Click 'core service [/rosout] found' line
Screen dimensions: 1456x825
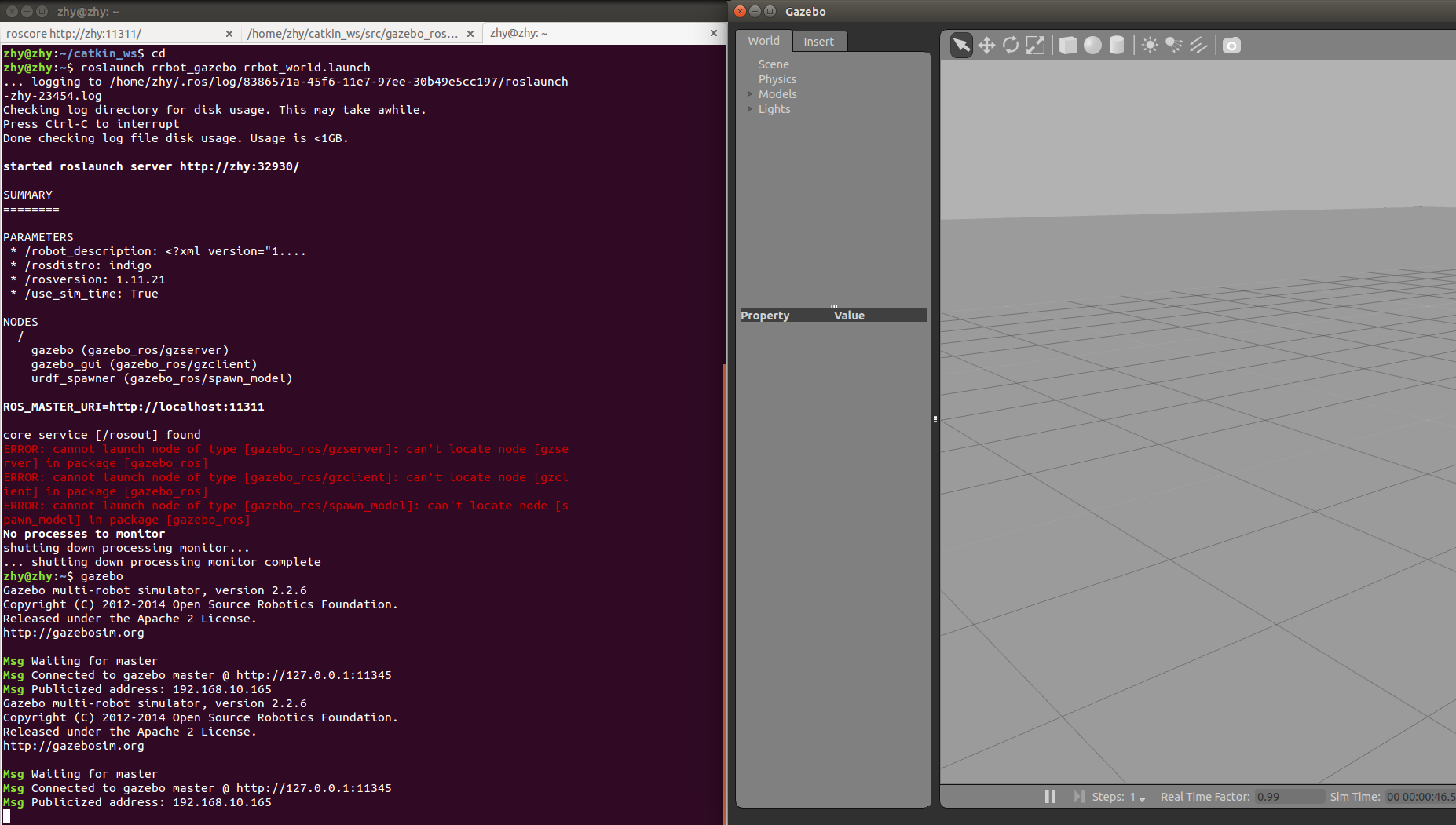click(102, 435)
